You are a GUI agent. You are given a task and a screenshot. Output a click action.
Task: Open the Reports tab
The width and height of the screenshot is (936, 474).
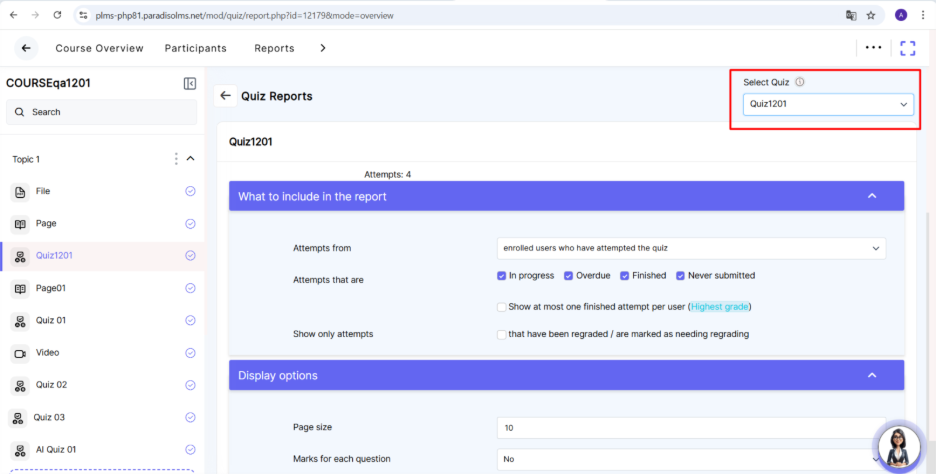point(274,48)
